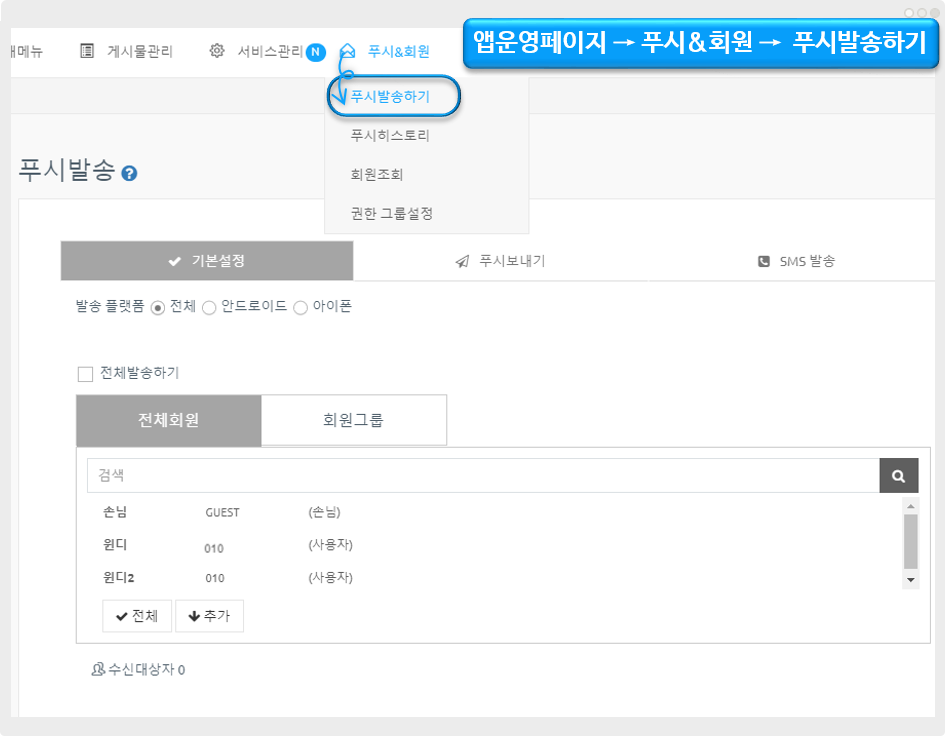Click the 게시물관리 list icon

click(x=87, y=51)
